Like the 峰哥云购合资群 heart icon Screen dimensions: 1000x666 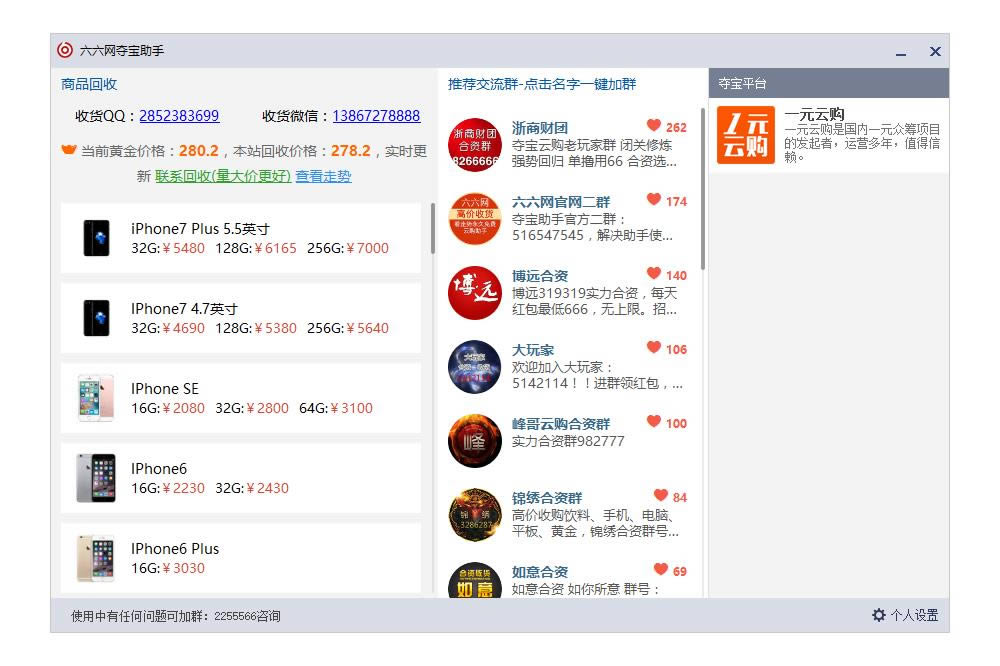(654, 421)
